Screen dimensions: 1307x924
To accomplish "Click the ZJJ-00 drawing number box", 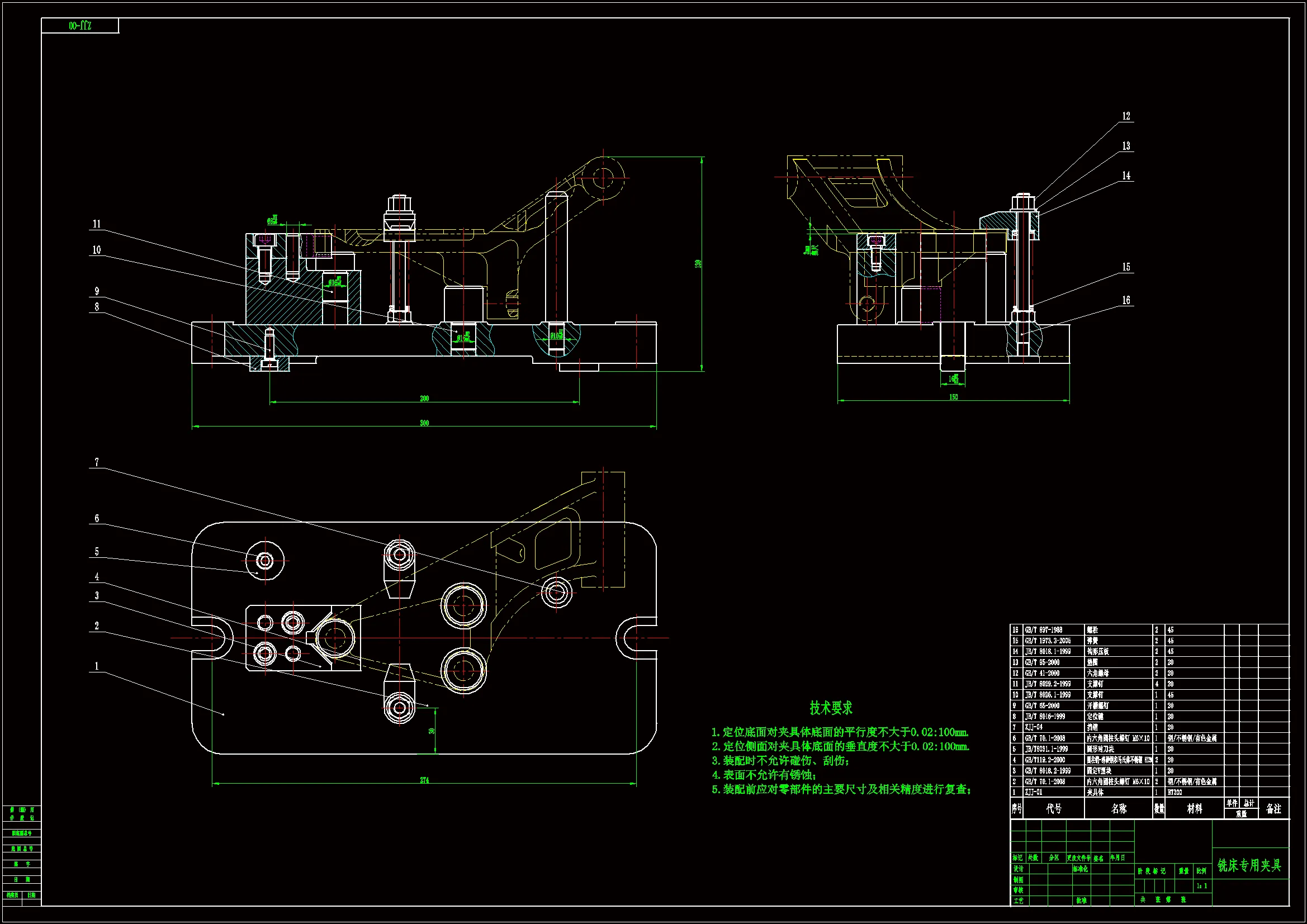I will tap(80, 26).
